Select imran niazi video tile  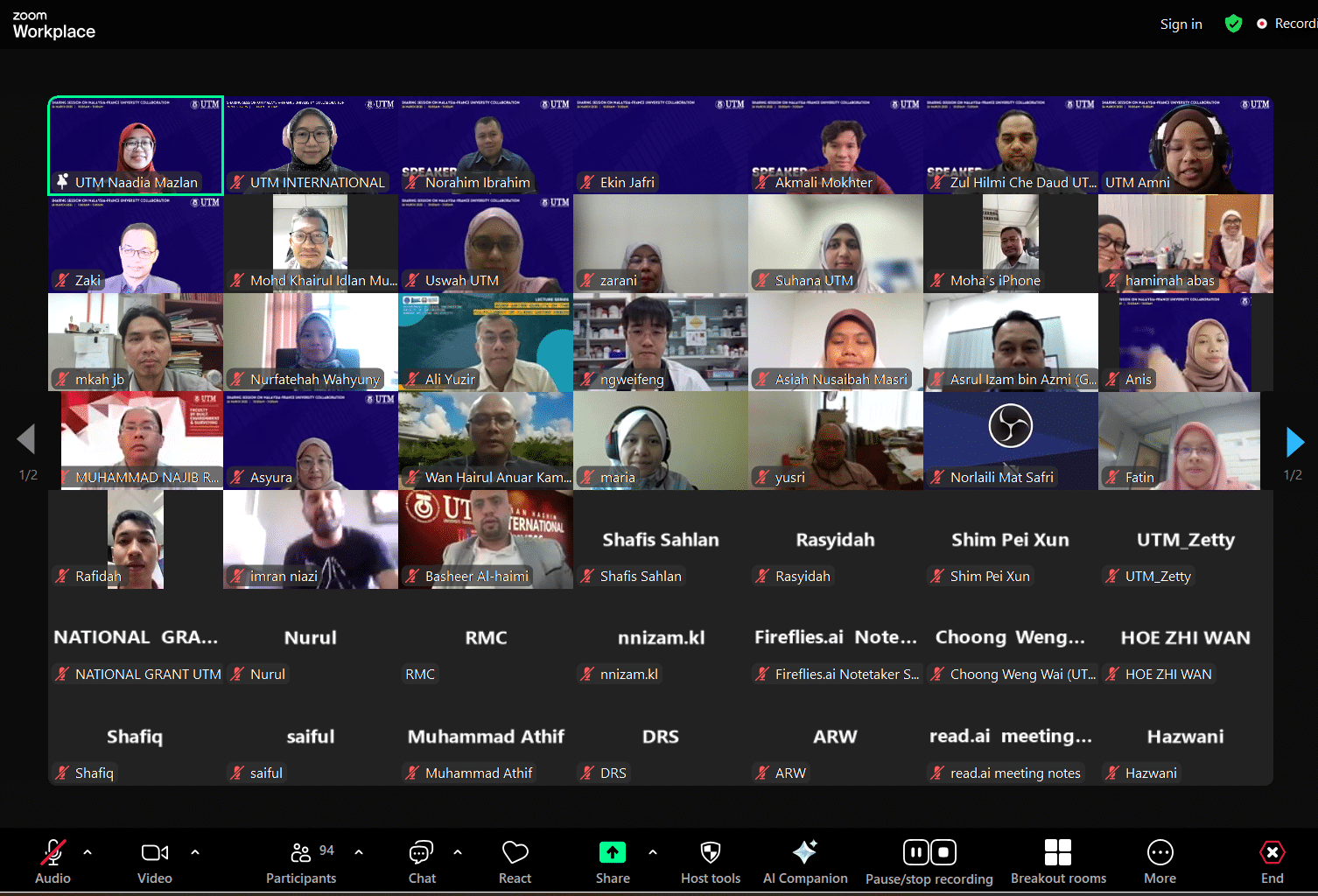click(x=311, y=539)
